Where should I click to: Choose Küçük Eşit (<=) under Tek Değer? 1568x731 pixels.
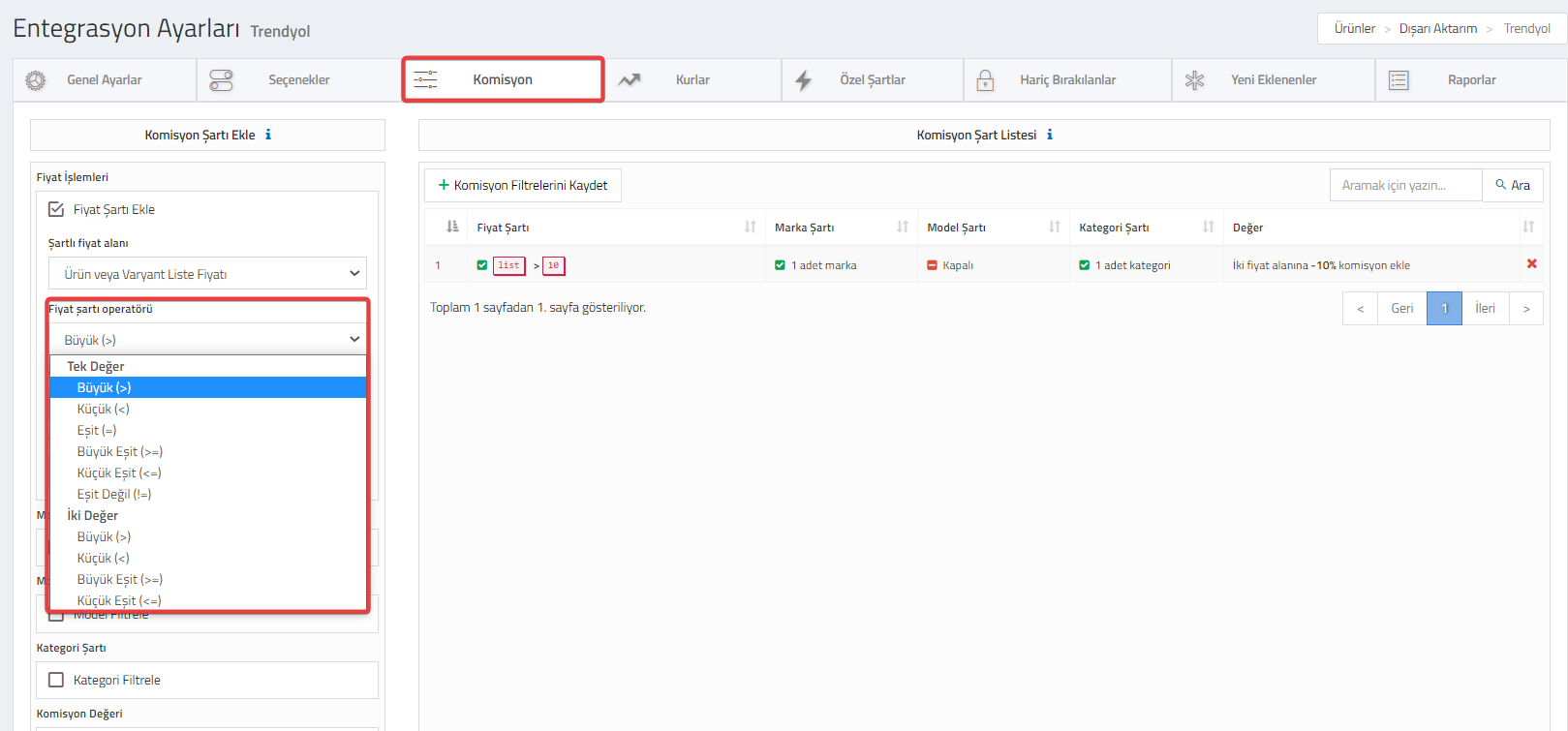tap(208, 472)
